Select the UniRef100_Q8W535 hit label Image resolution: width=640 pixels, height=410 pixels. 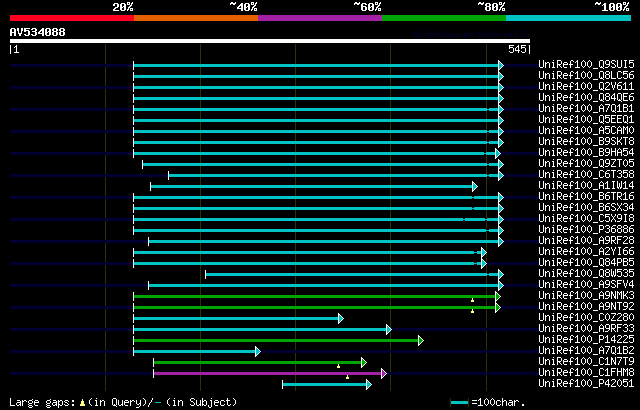(x=586, y=274)
